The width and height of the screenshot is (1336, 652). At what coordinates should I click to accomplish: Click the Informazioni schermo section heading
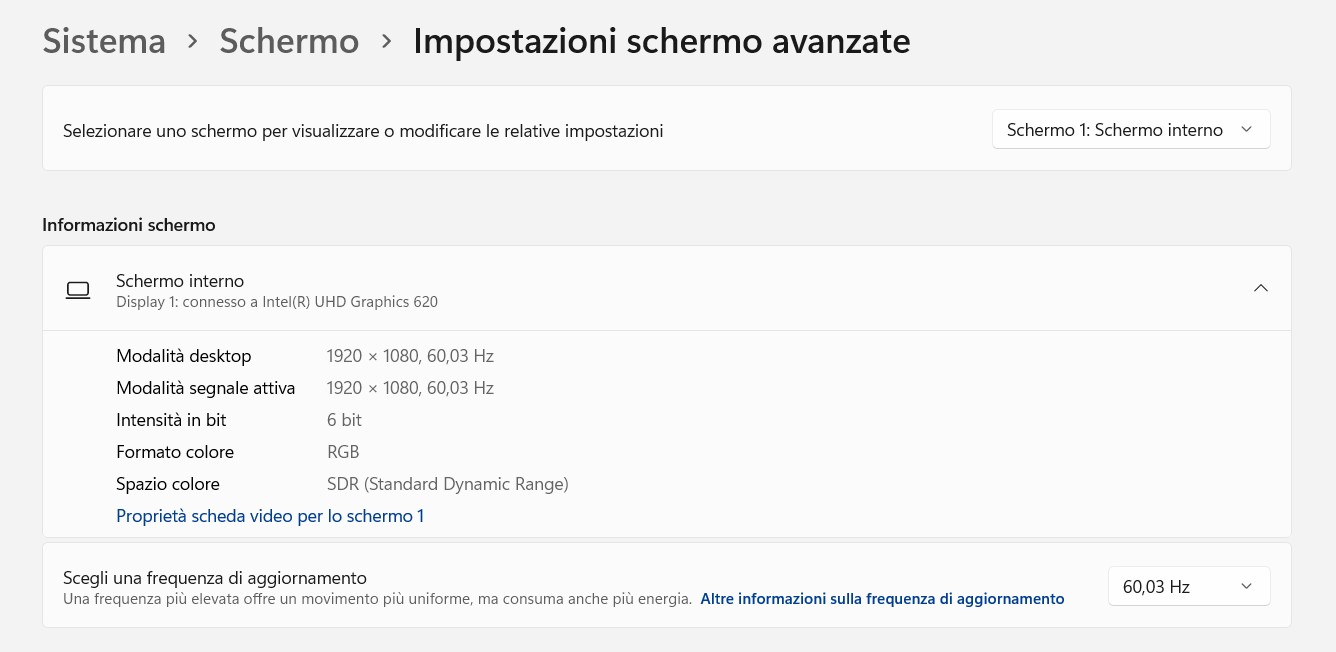coord(129,225)
